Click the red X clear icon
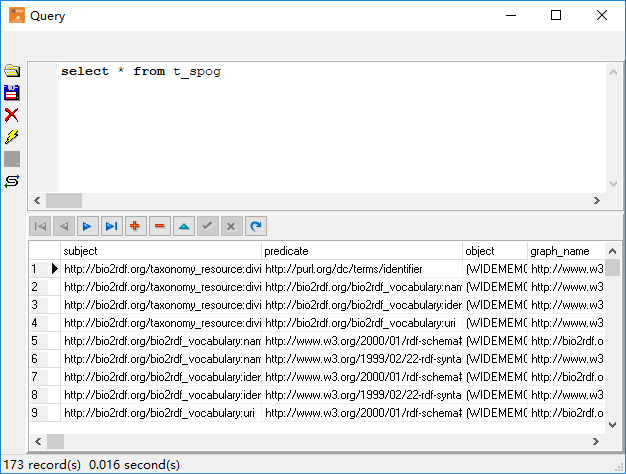The height and width of the screenshot is (474, 626). pos(12,115)
